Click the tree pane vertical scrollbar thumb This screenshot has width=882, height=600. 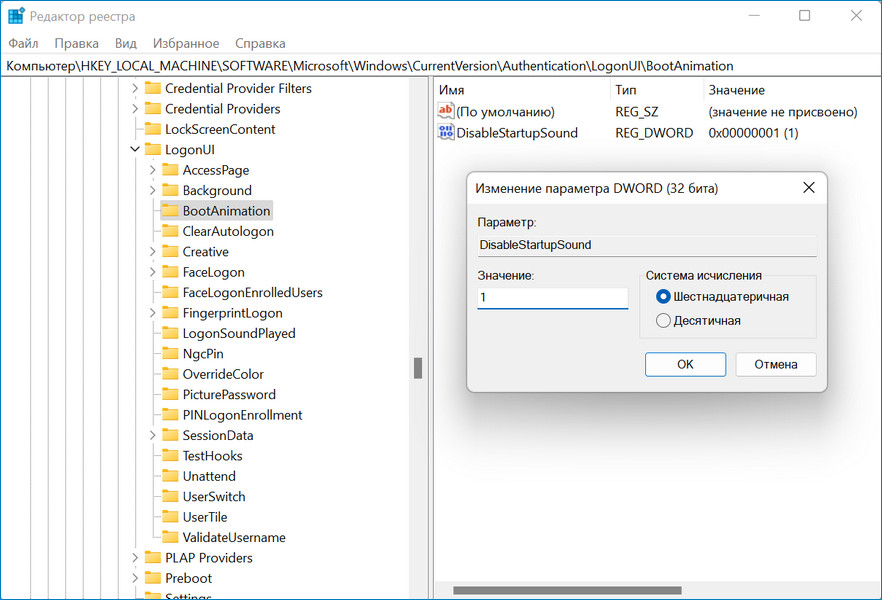[418, 368]
